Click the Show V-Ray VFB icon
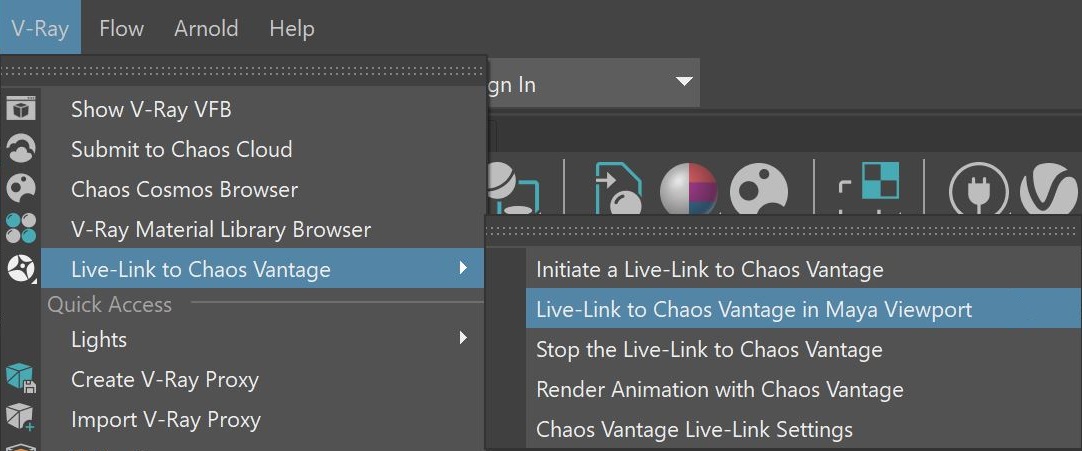 [x=21, y=109]
